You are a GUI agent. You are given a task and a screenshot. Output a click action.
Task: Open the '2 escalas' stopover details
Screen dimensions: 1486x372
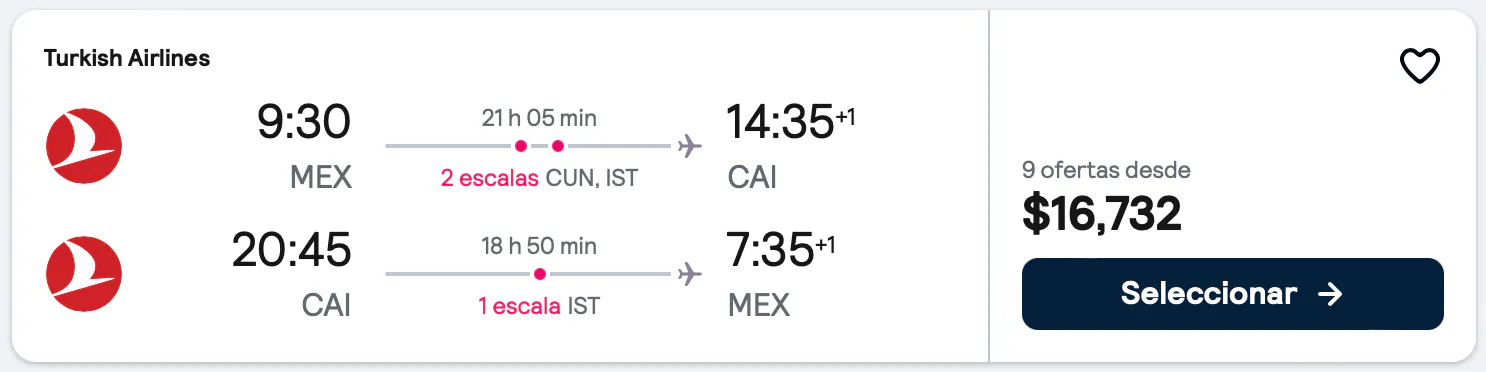pyautogui.click(x=490, y=178)
